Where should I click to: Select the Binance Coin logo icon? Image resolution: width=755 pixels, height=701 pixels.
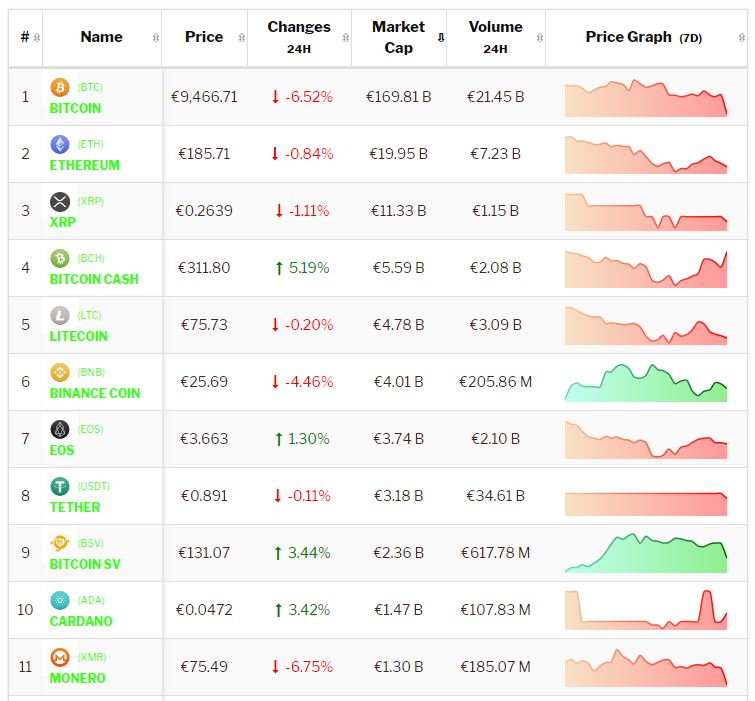pos(60,373)
